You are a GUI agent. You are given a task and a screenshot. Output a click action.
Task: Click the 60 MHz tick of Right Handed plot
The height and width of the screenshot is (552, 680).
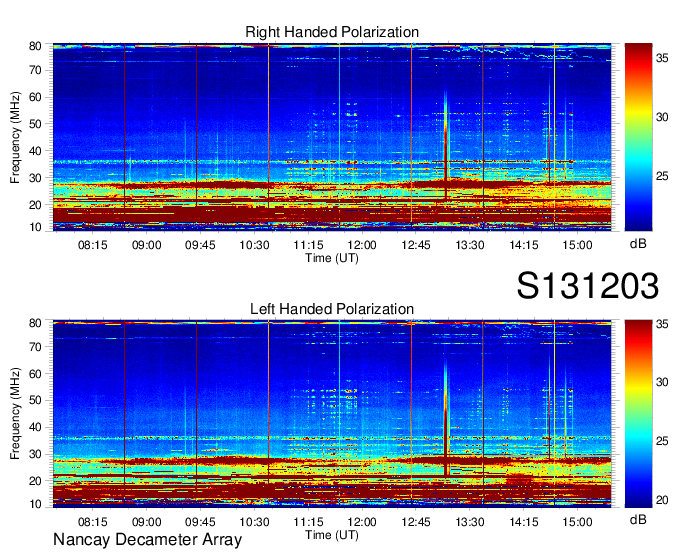coord(35,97)
